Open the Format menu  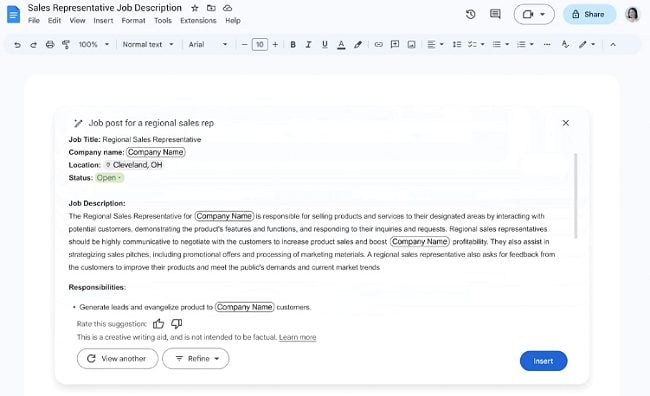coord(133,20)
